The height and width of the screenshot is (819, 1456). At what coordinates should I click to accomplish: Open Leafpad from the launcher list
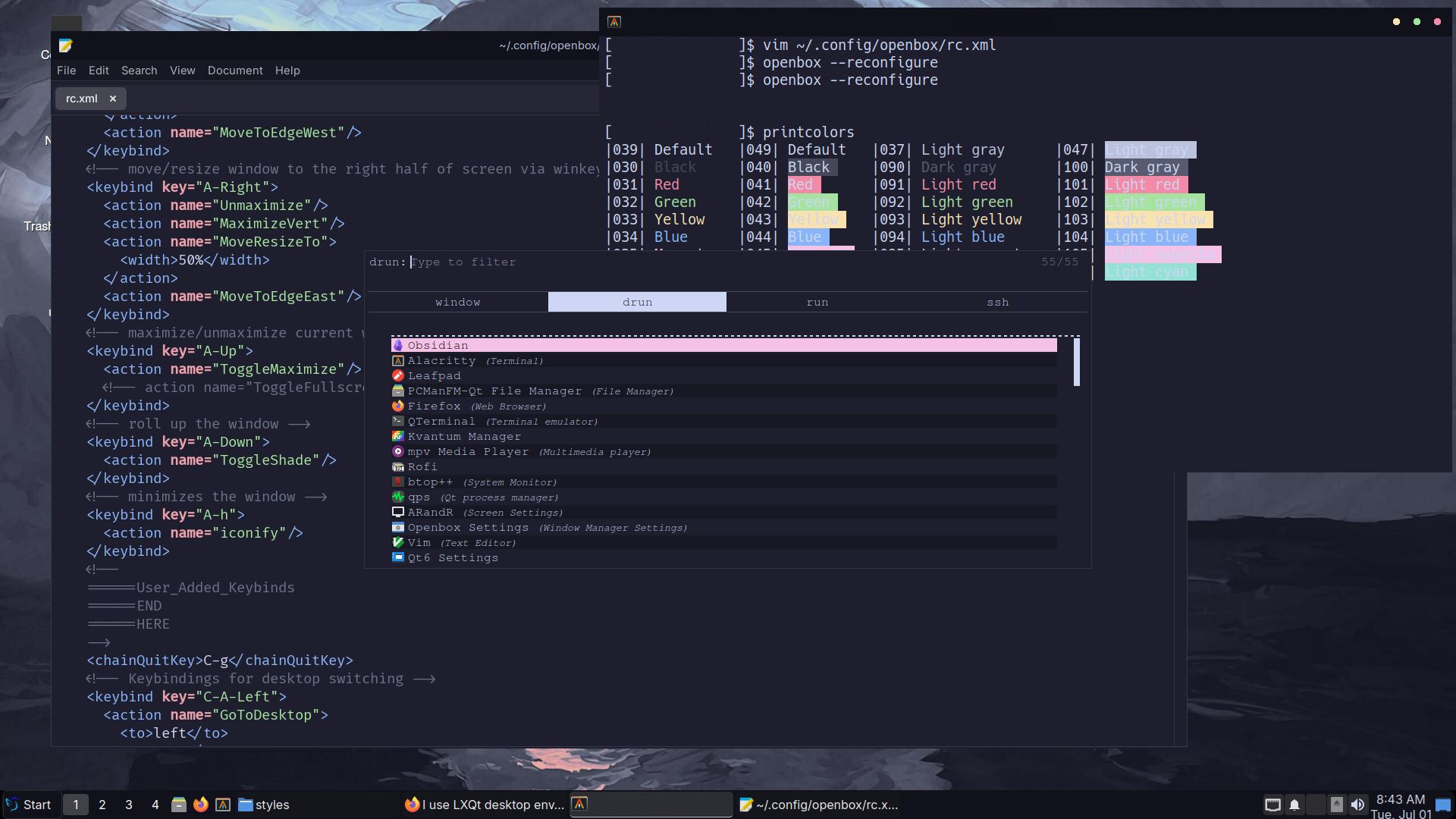point(723,376)
